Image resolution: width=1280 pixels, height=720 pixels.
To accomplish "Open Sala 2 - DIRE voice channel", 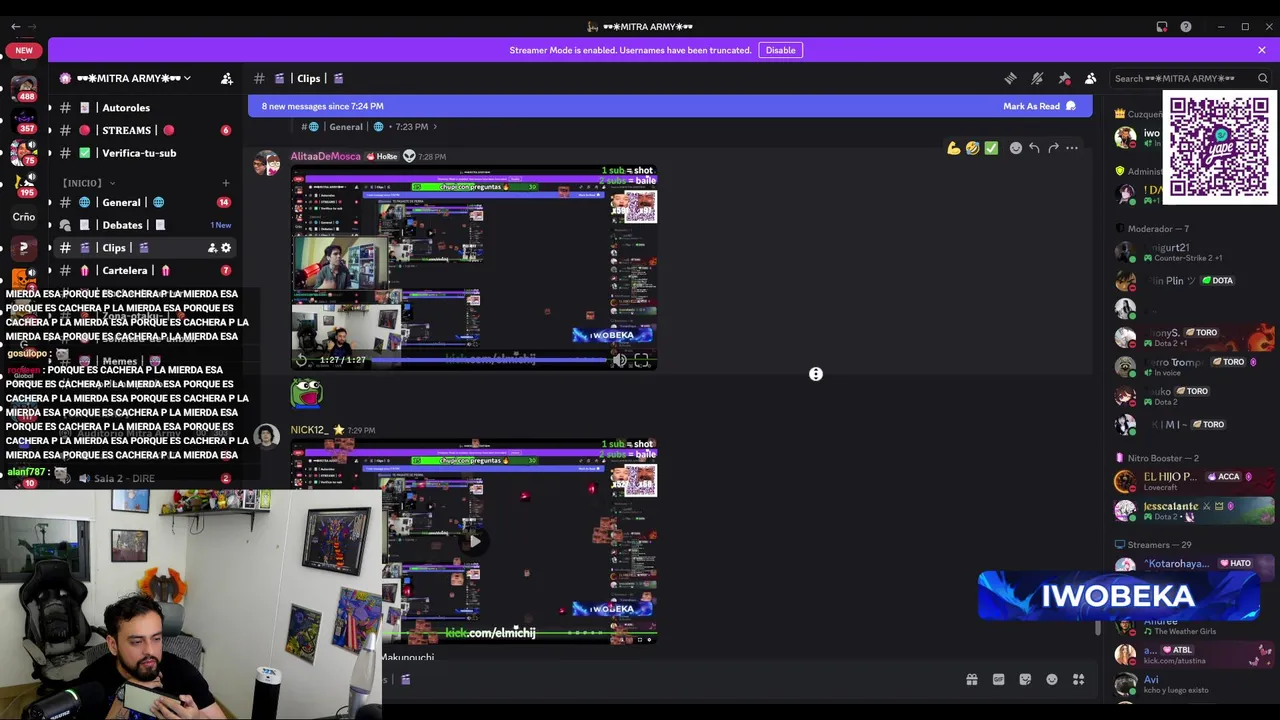I will click(x=145, y=478).
